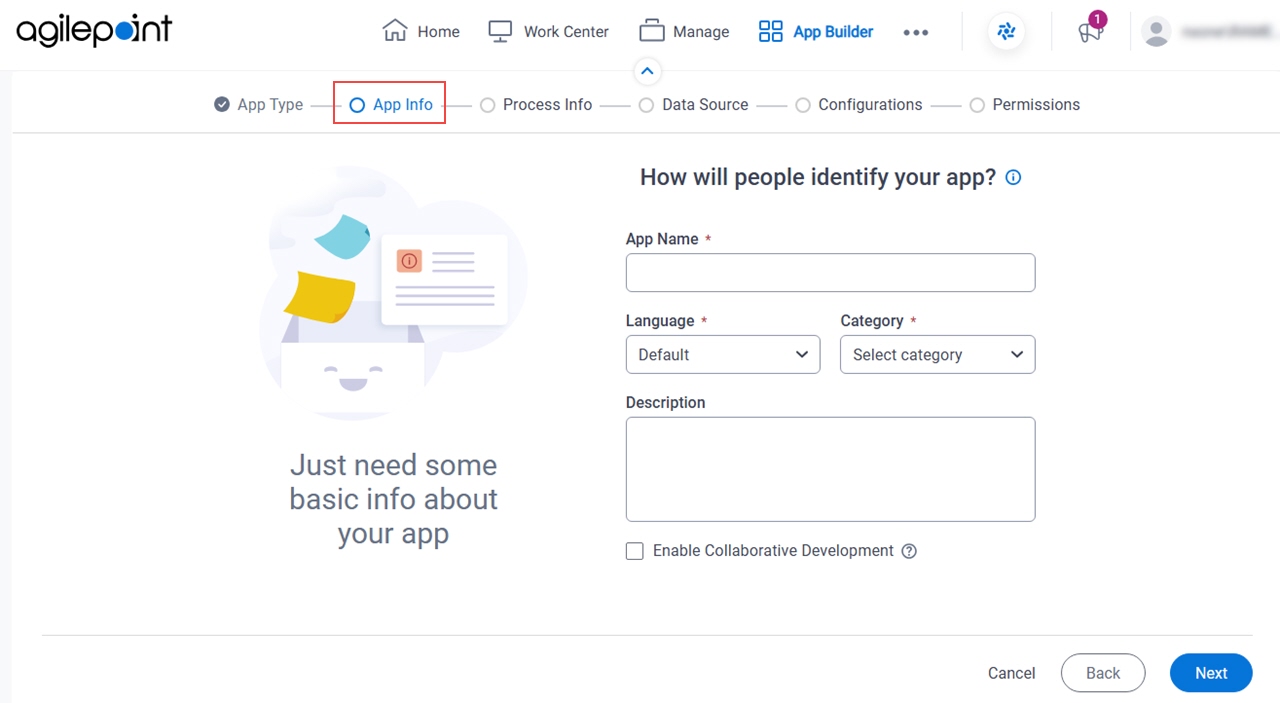Open the Select category dropdown

(938, 355)
